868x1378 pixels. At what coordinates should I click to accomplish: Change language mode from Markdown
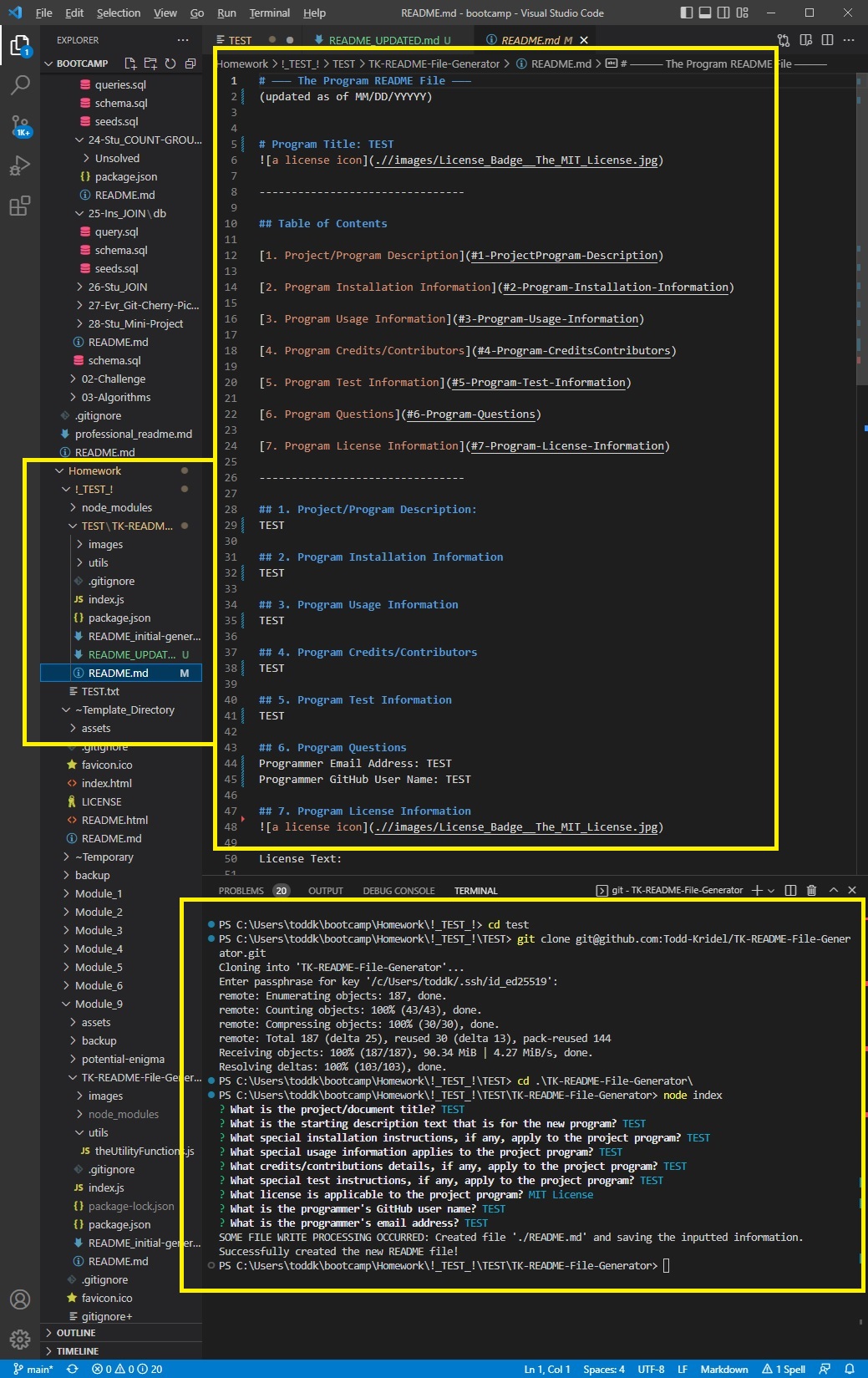pos(724,1369)
